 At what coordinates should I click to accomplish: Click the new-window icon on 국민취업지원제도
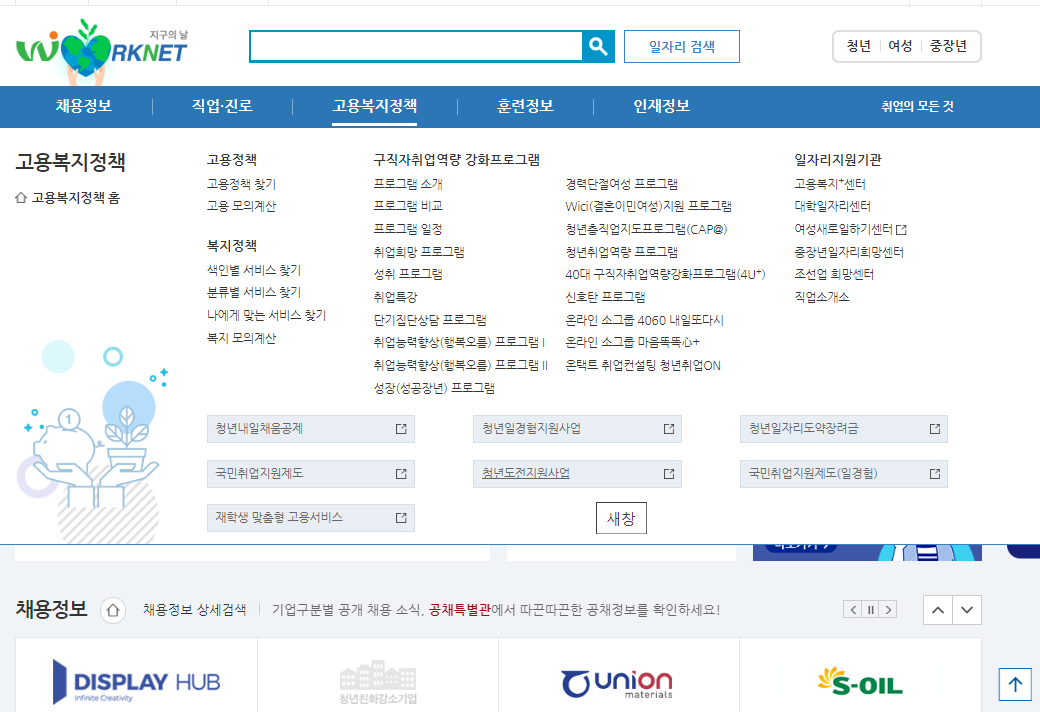click(x=403, y=473)
